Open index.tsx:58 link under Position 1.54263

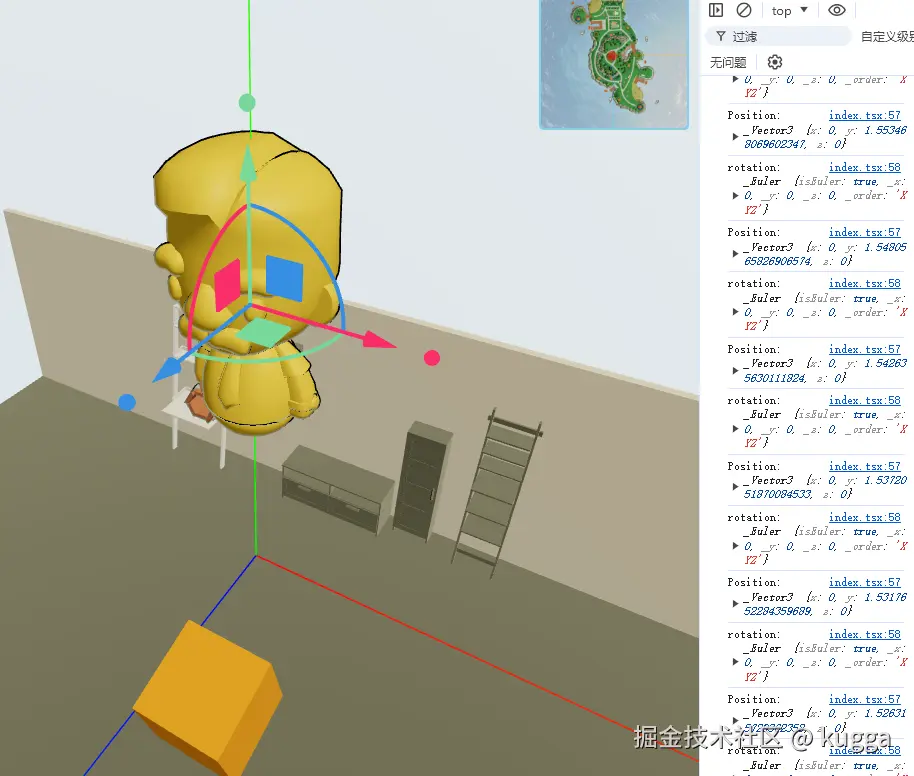[864, 401]
